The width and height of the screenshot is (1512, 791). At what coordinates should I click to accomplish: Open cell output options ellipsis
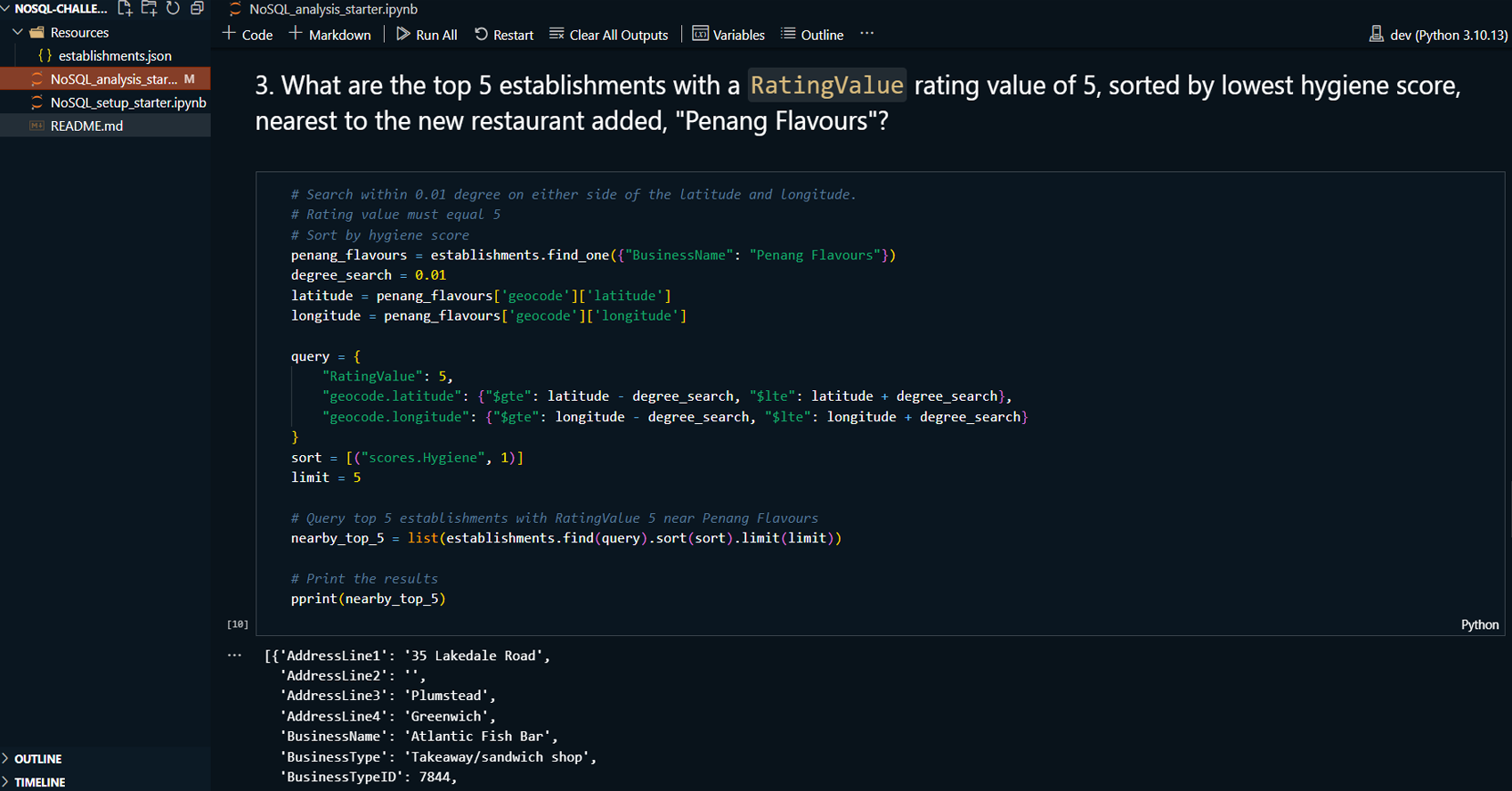[234, 656]
